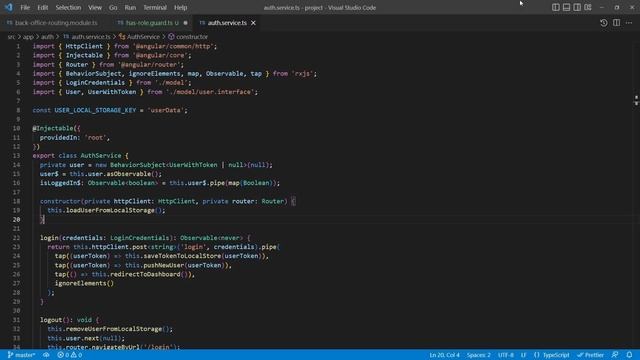Click 'pushNewUser' on line 25
The image size is (640, 360).
pyautogui.click(x=164, y=265)
